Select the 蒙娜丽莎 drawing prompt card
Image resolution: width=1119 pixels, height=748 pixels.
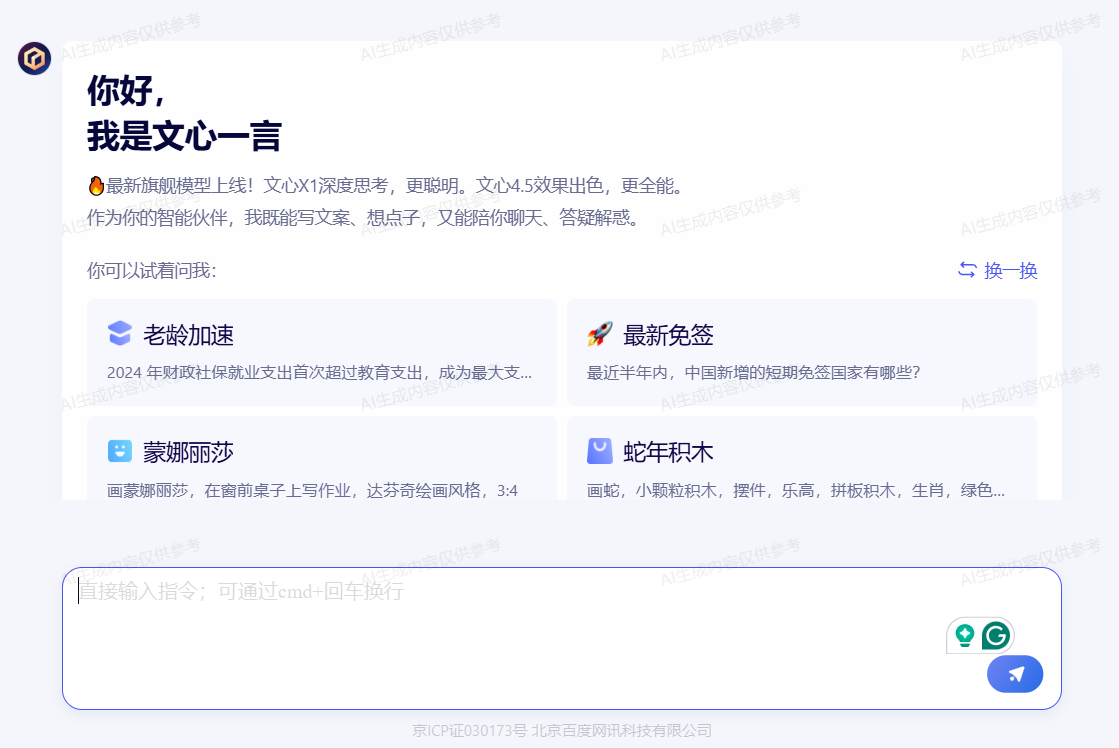322,465
